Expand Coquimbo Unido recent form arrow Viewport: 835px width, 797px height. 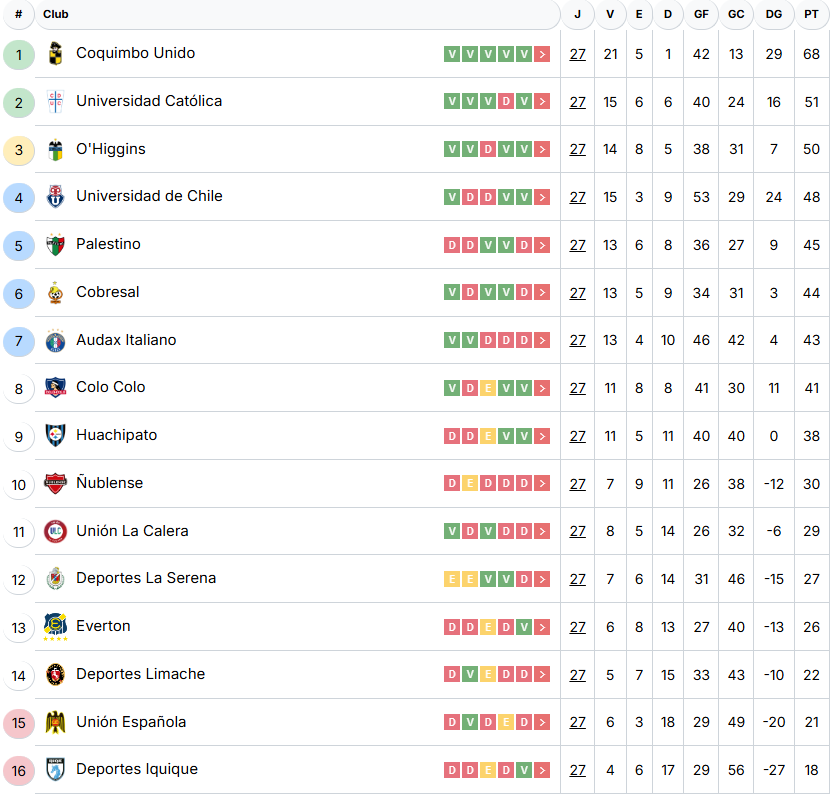542,54
